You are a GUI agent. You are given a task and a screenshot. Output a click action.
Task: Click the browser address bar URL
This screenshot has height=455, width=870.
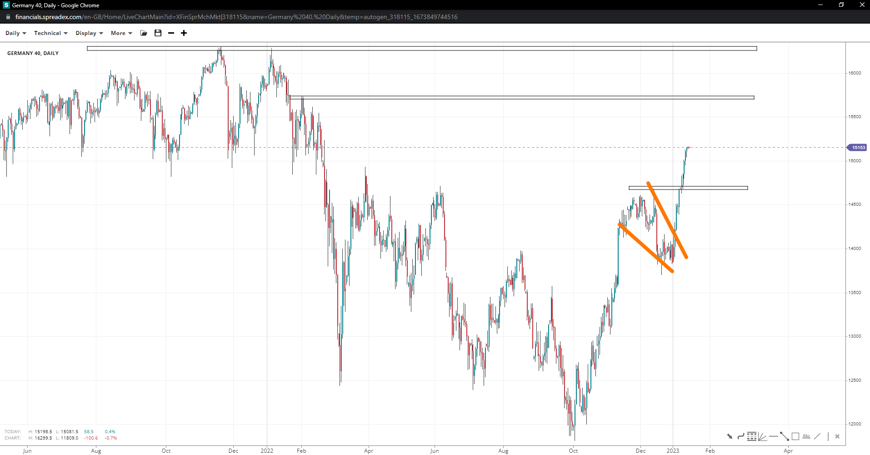[236, 17]
